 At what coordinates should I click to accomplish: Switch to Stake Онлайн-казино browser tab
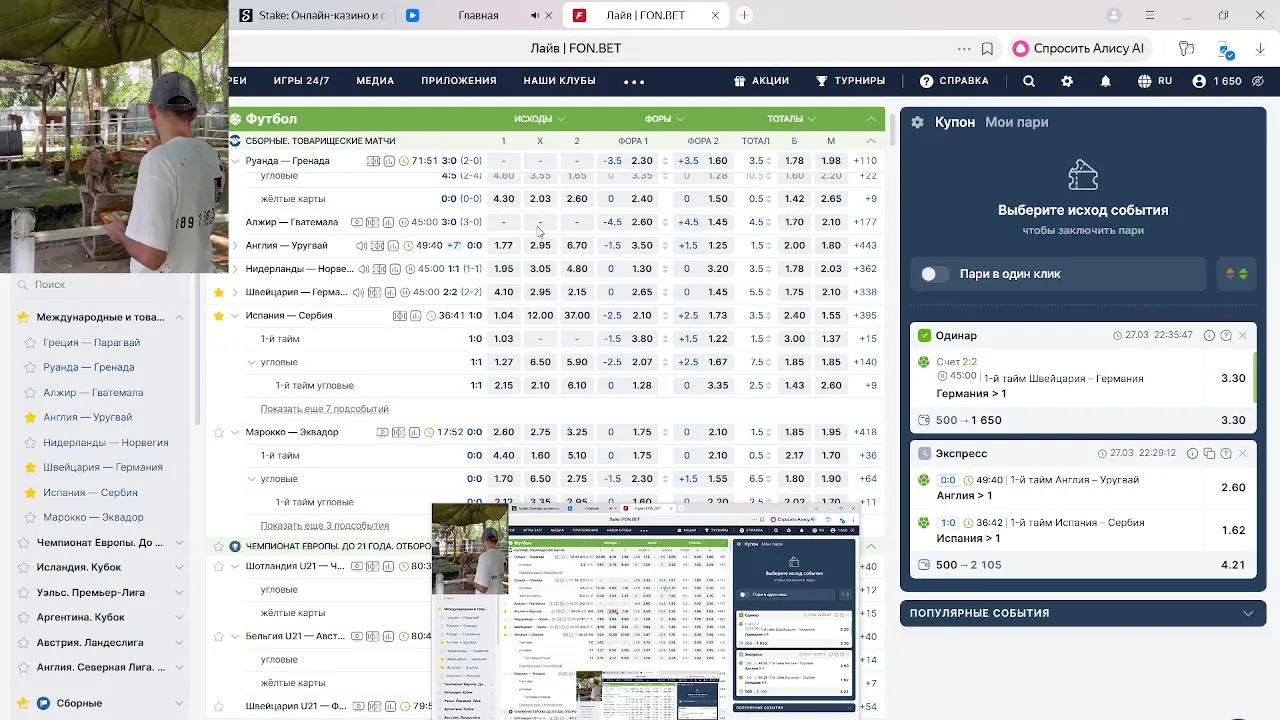tap(311, 15)
